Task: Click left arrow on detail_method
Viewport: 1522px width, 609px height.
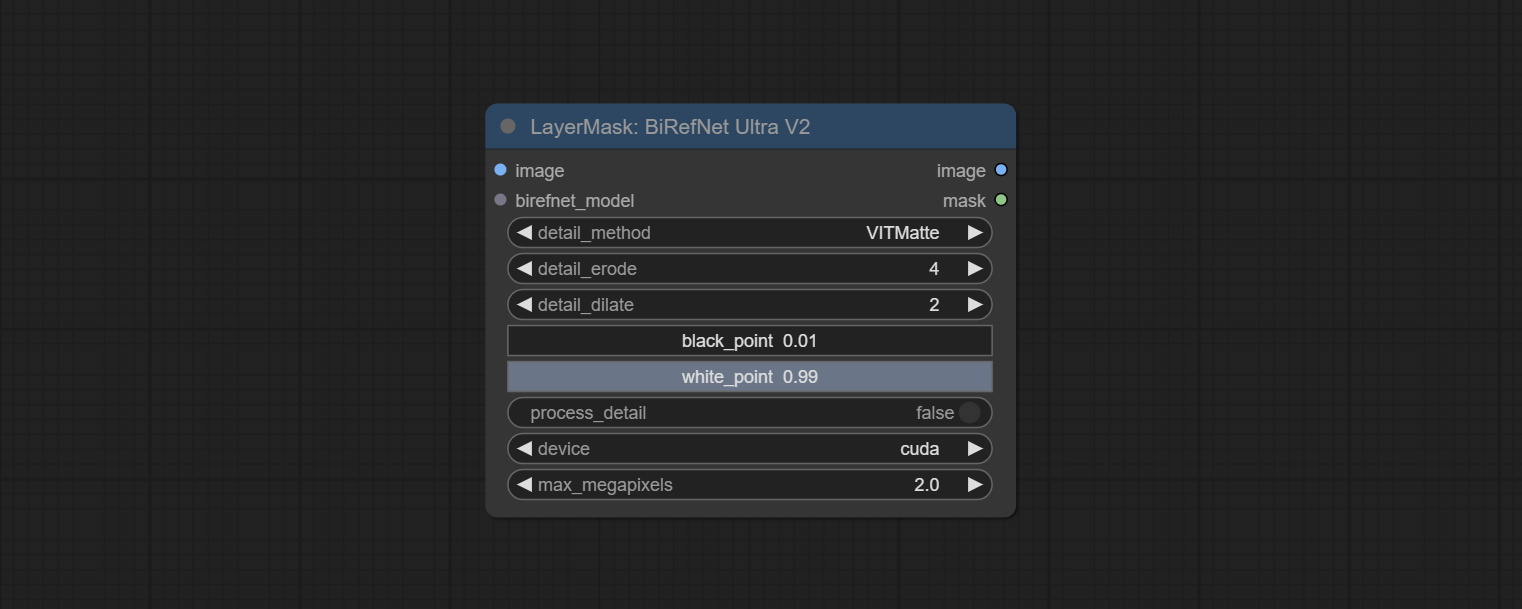Action: [524, 233]
